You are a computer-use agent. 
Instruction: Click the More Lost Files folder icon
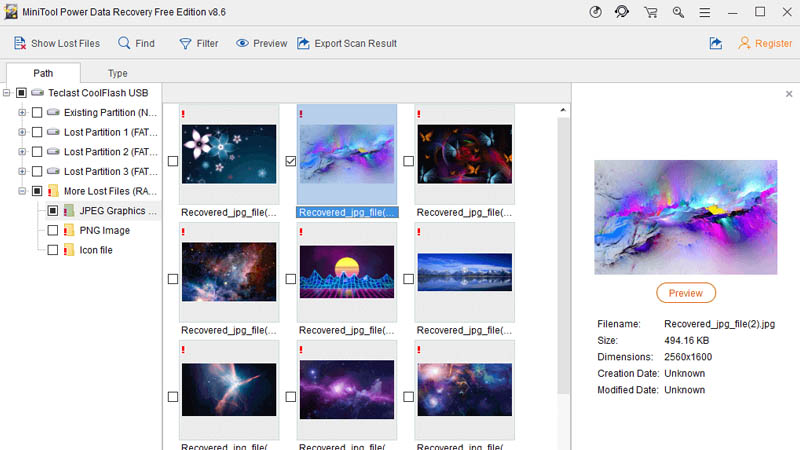click(x=53, y=191)
